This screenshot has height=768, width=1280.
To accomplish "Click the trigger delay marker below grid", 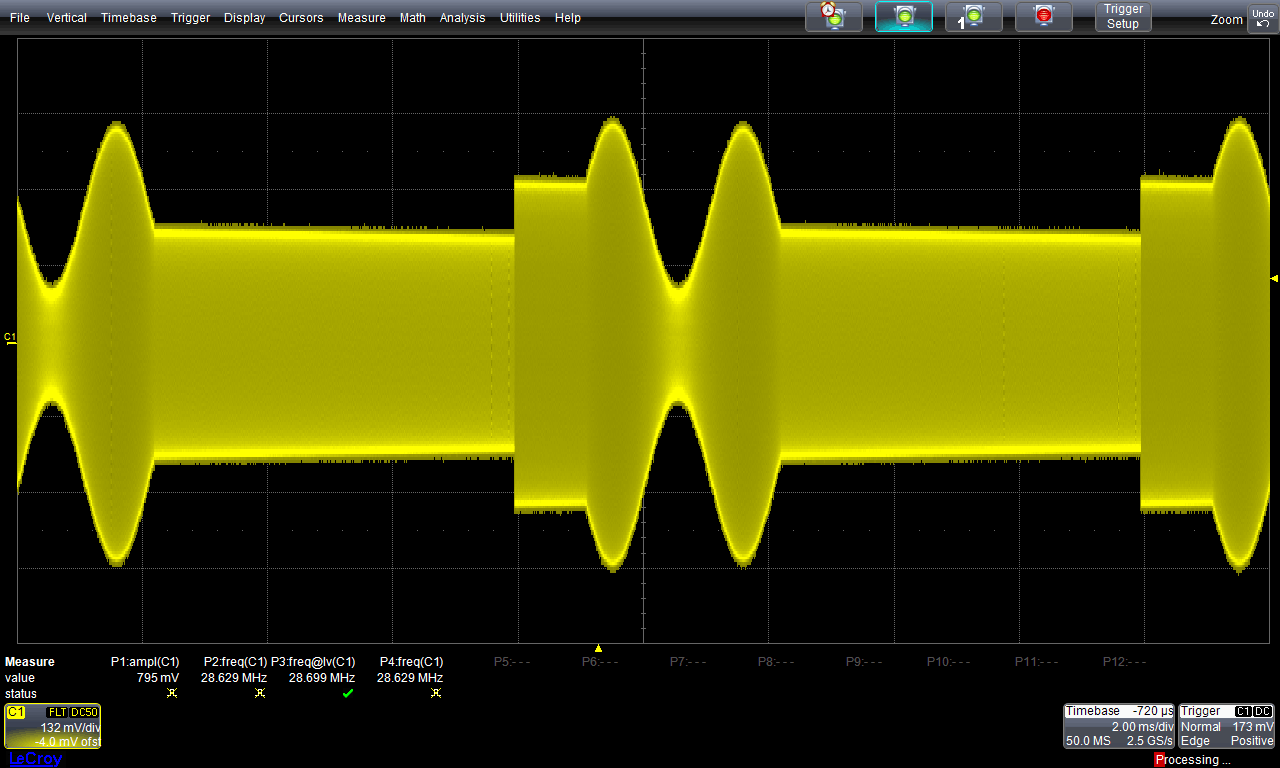I will click(x=598, y=648).
